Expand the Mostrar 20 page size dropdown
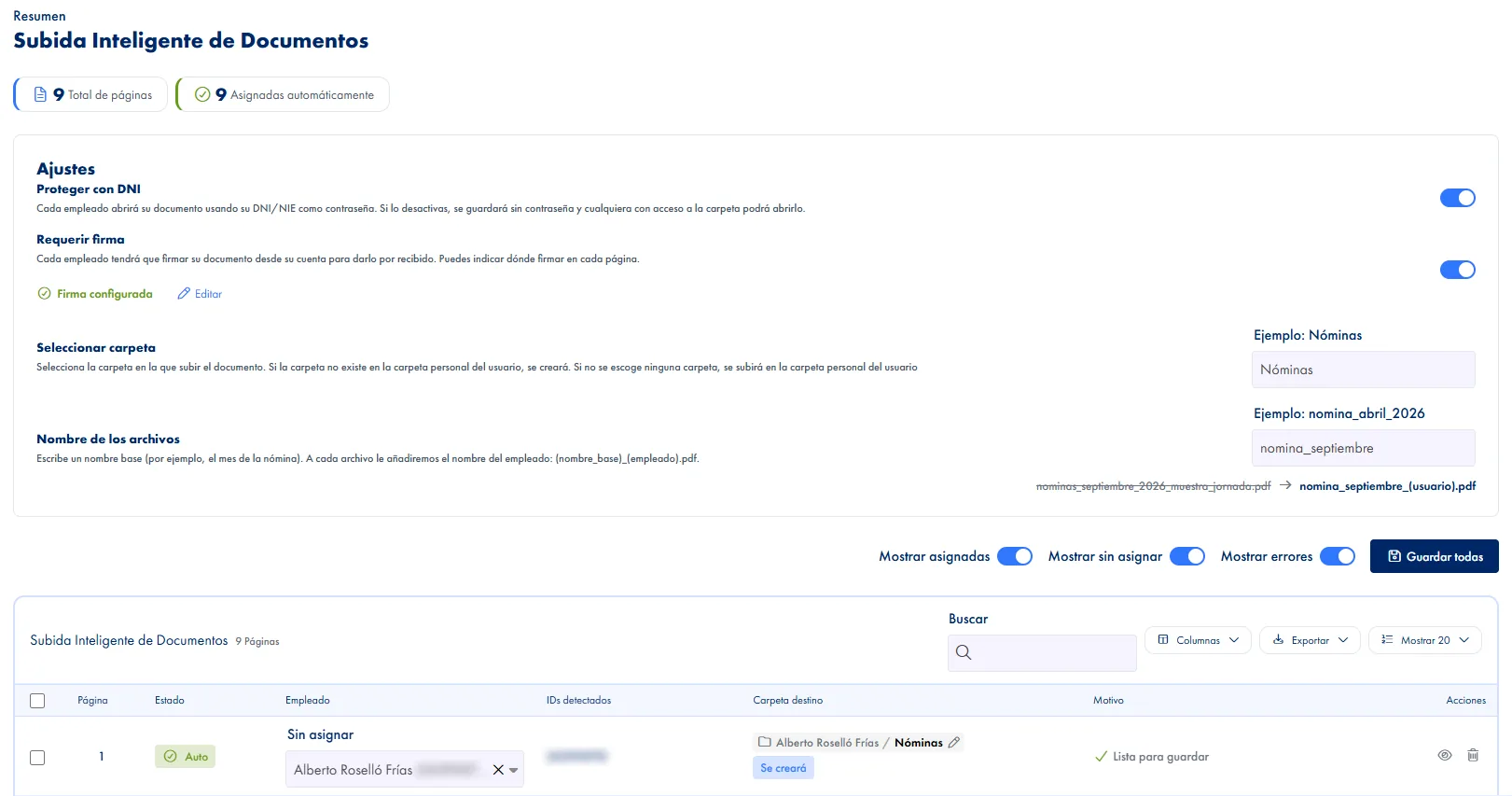This screenshot has width=1512, height=796. (1424, 640)
